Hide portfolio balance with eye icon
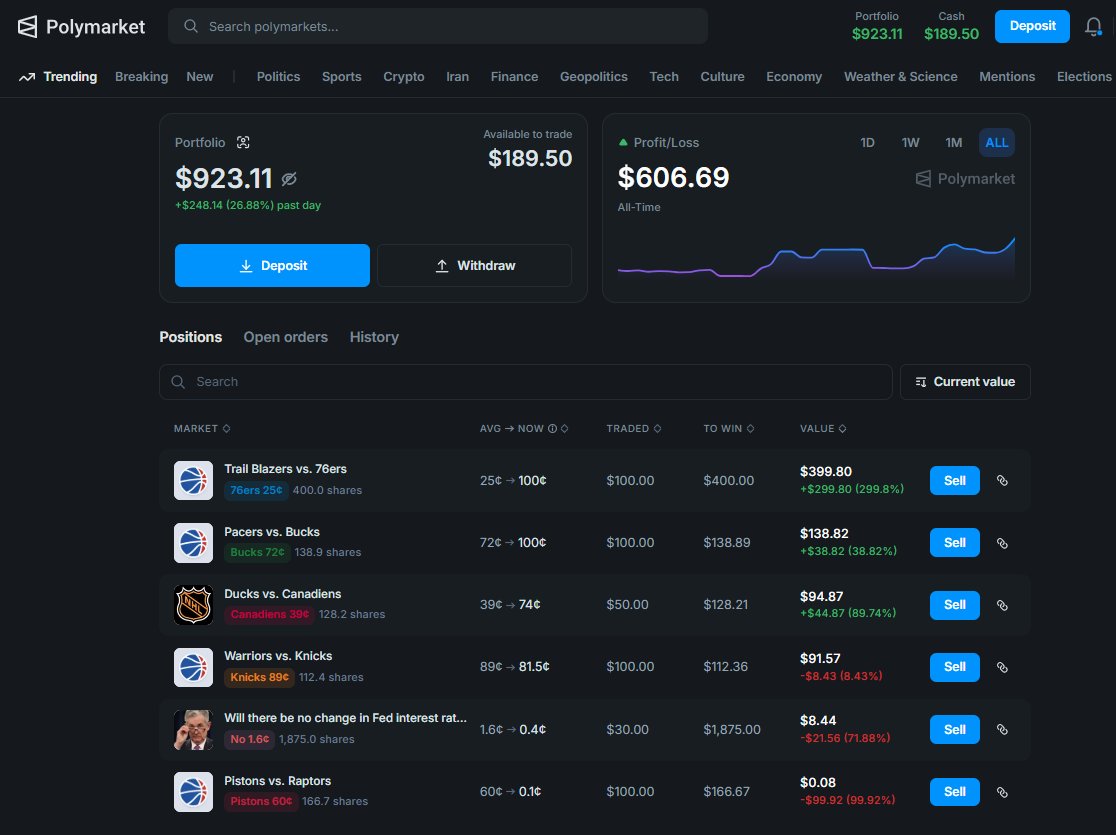Viewport: 1116px width, 835px height. point(289,179)
